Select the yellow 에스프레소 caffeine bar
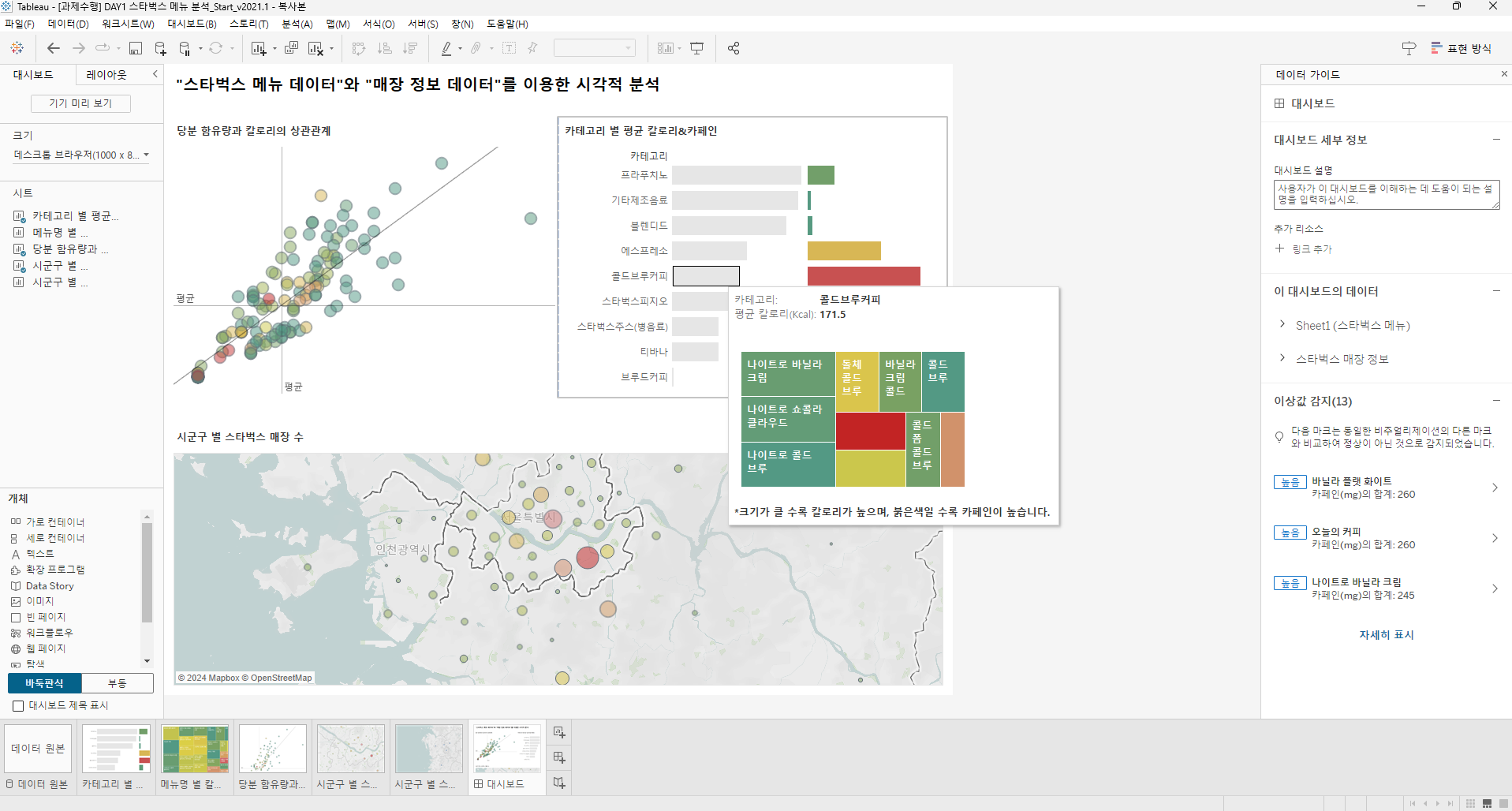The width and height of the screenshot is (1512, 811). tap(844, 251)
